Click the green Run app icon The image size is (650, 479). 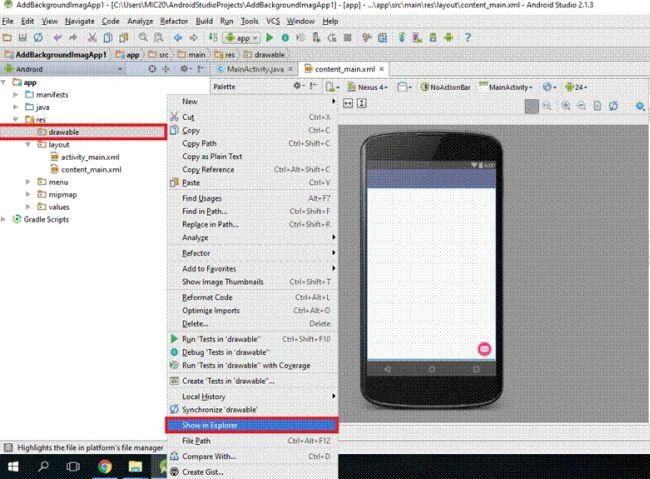pos(269,38)
